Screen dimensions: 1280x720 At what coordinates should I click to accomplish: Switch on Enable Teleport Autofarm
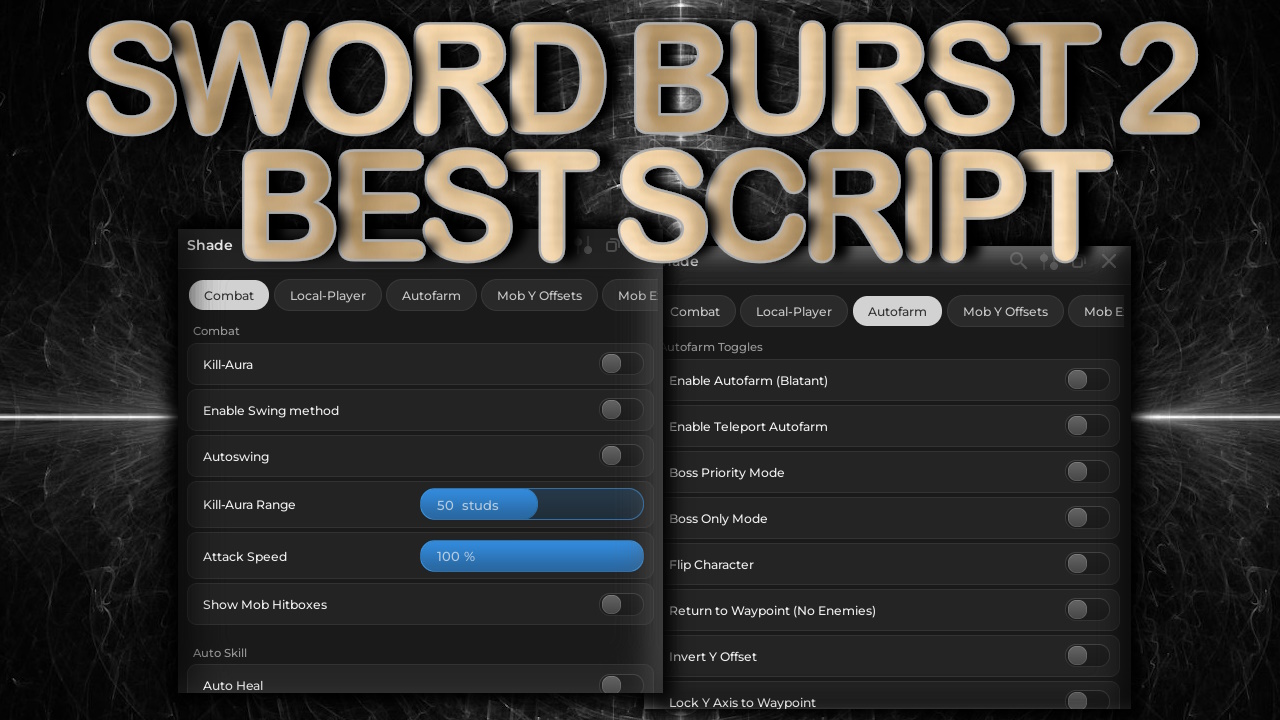(1086, 426)
